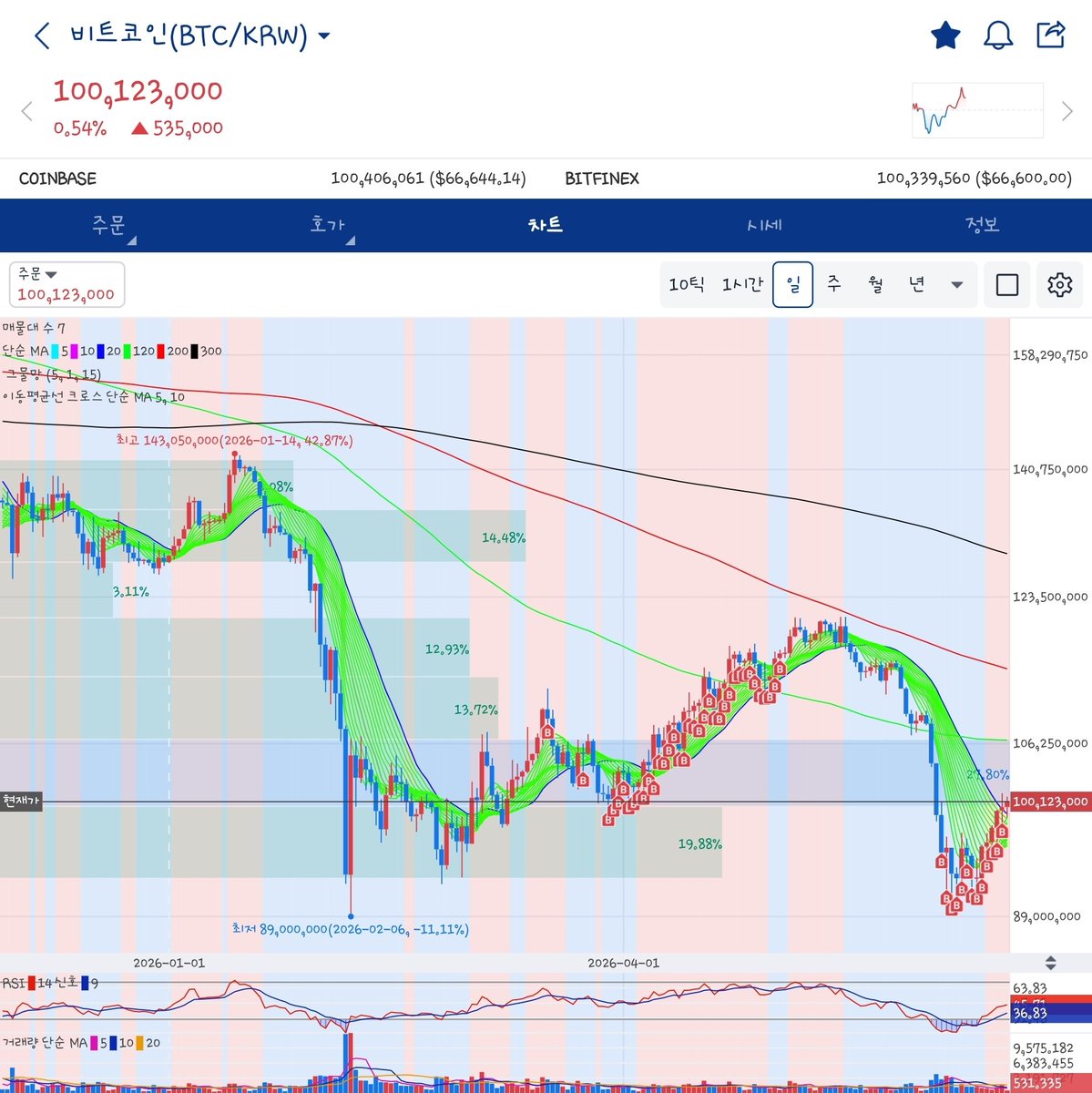The image size is (1092, 1093).
Task: Open the chart settings gear icon
Action: pyautogui.click(x=1059, y=285)
